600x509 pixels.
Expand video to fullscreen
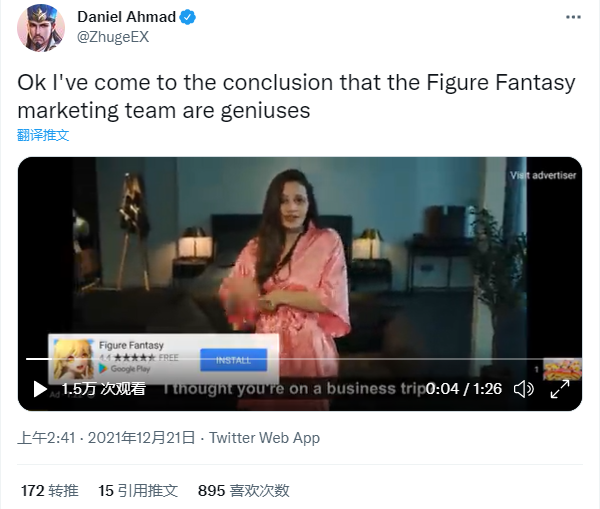tap(559, 389)
